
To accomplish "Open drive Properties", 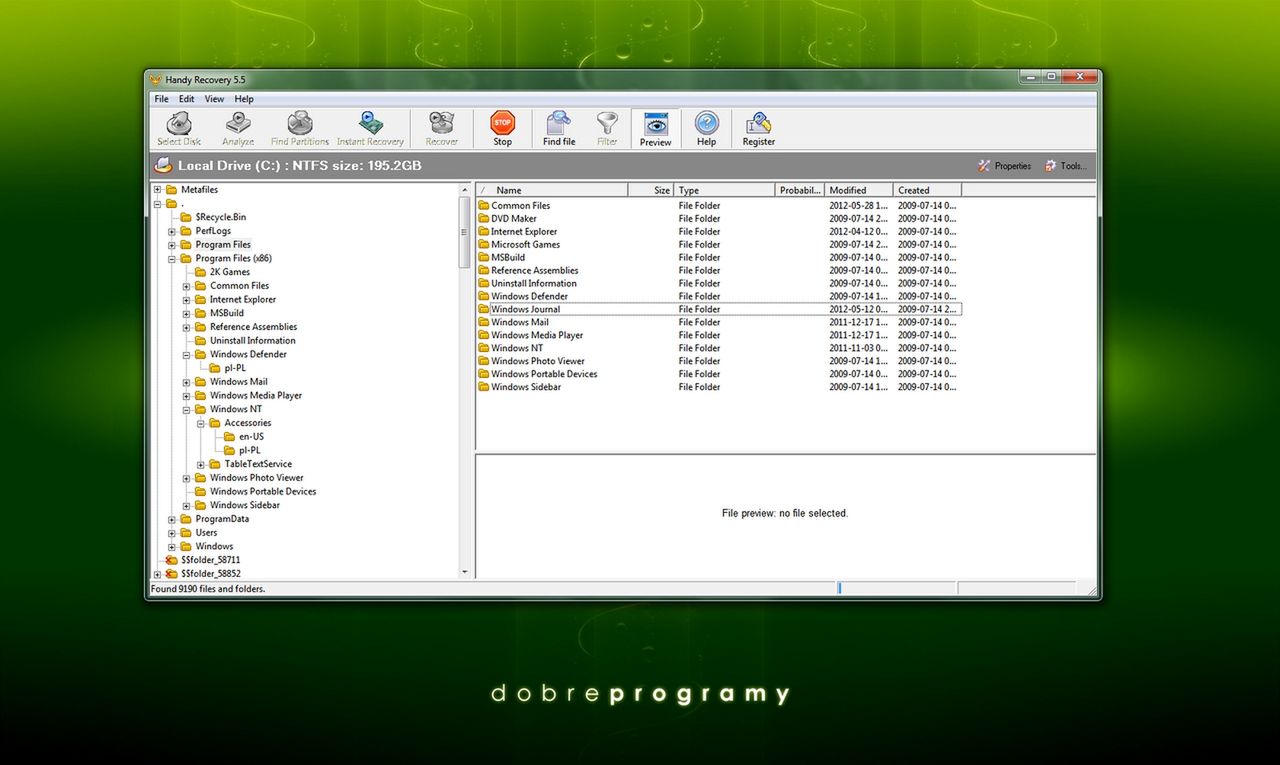I will [1004, 166].
